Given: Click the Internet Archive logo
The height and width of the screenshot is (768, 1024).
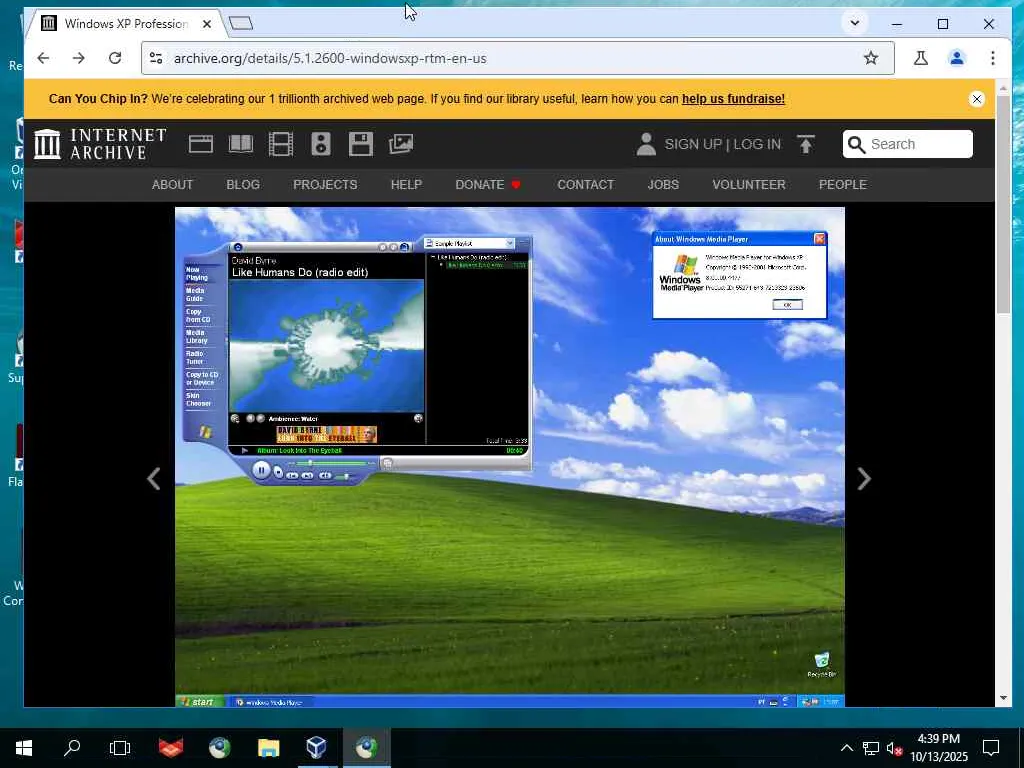Looking at the screenshot, I should click(100, 144).
